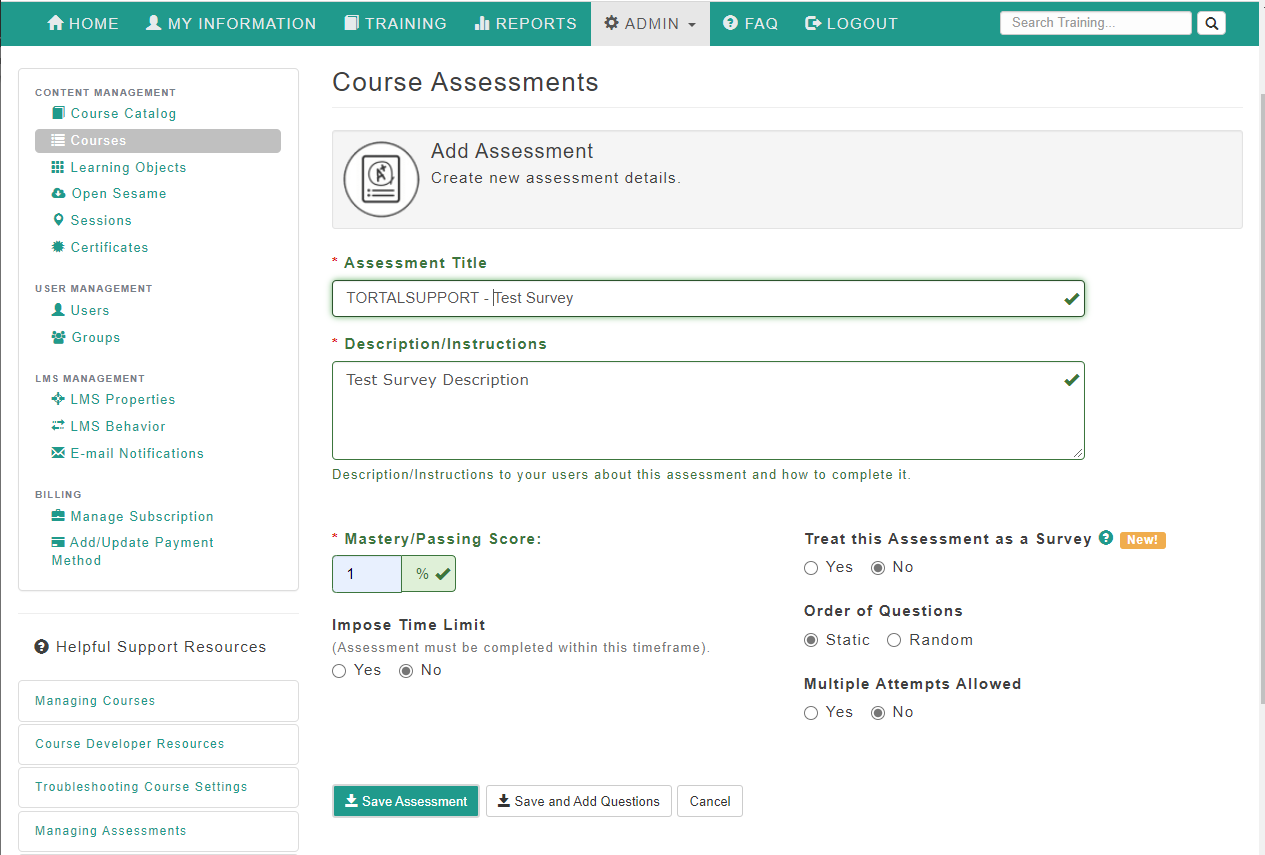Click the Add/Update Payment card icon
Viewport: 1265px width, 855px height.
58,542
